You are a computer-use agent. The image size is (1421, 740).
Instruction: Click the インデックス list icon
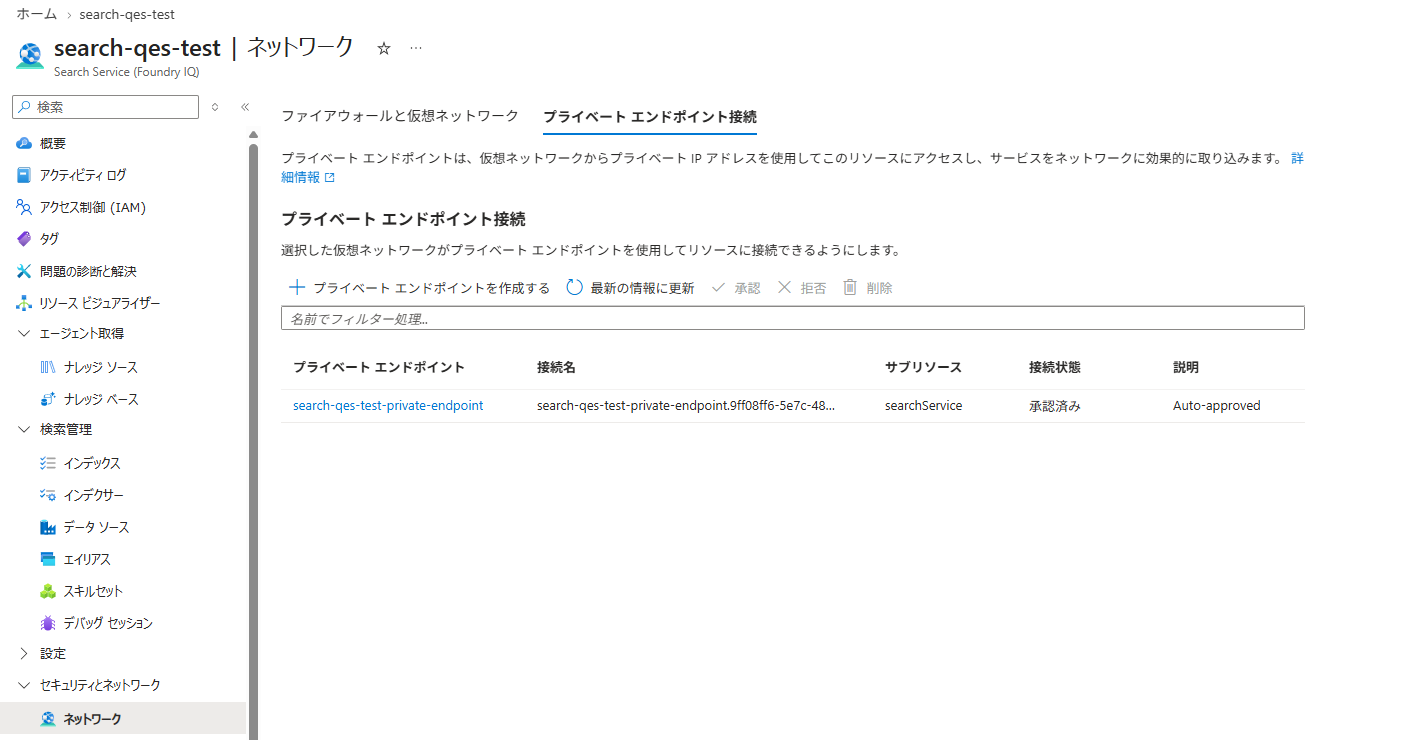(x=47, y=463)
